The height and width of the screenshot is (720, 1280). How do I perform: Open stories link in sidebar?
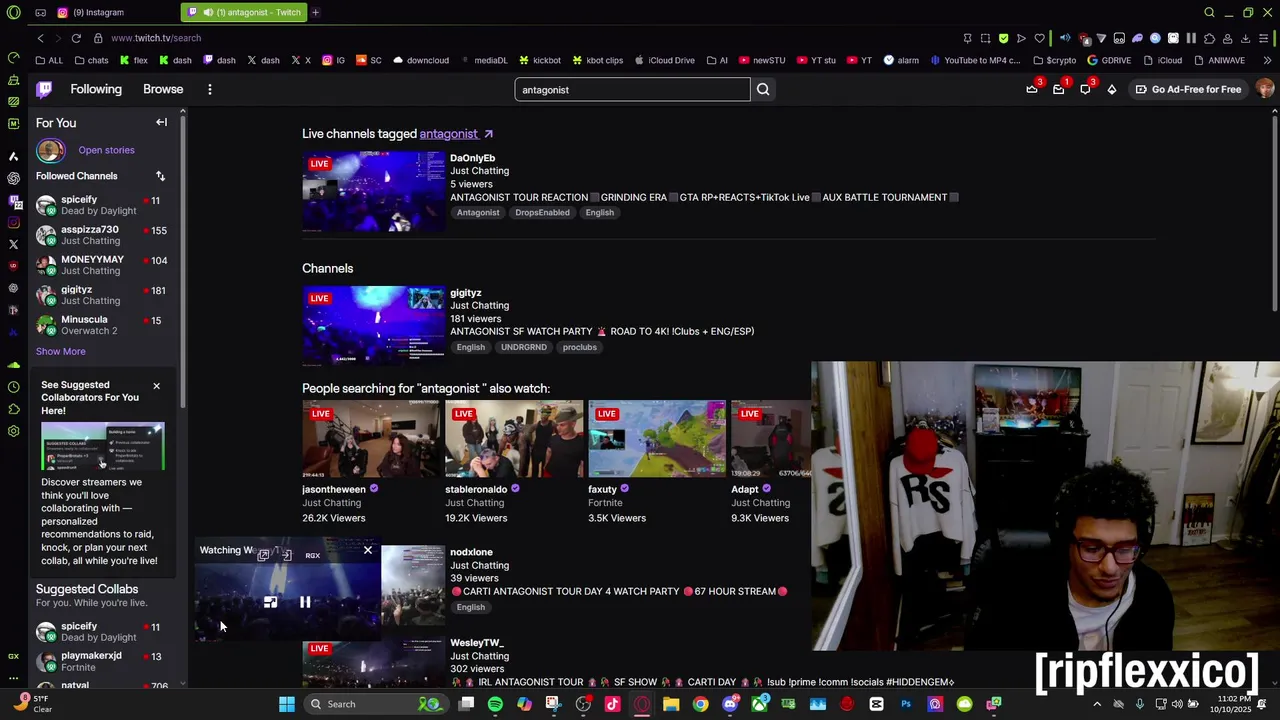(106, 150)
